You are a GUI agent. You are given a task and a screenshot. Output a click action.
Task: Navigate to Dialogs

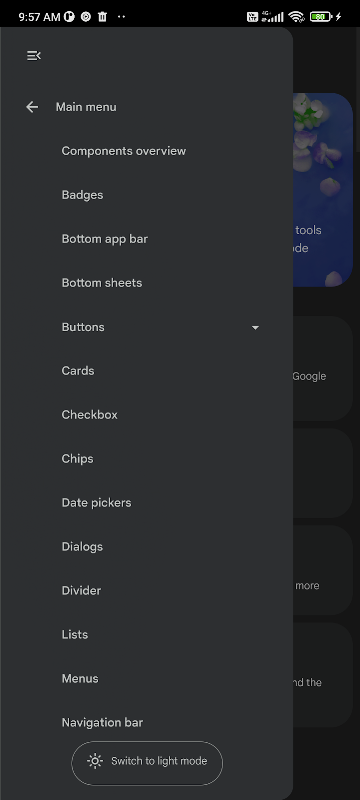point(82,546)
